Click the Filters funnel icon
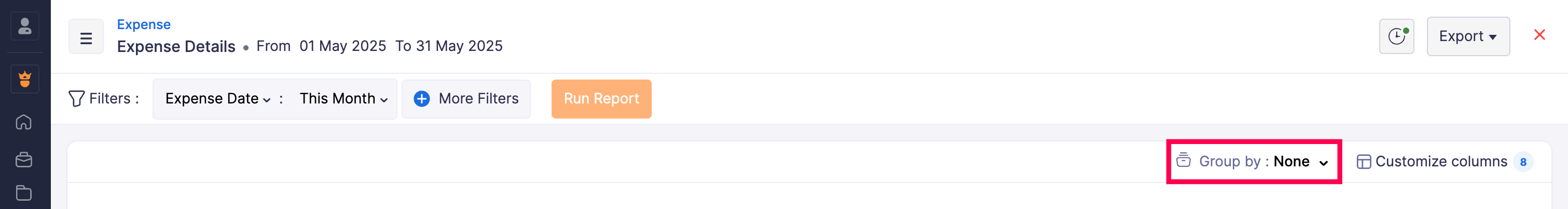The image size is (1568, 209). (x=76, y=99)
